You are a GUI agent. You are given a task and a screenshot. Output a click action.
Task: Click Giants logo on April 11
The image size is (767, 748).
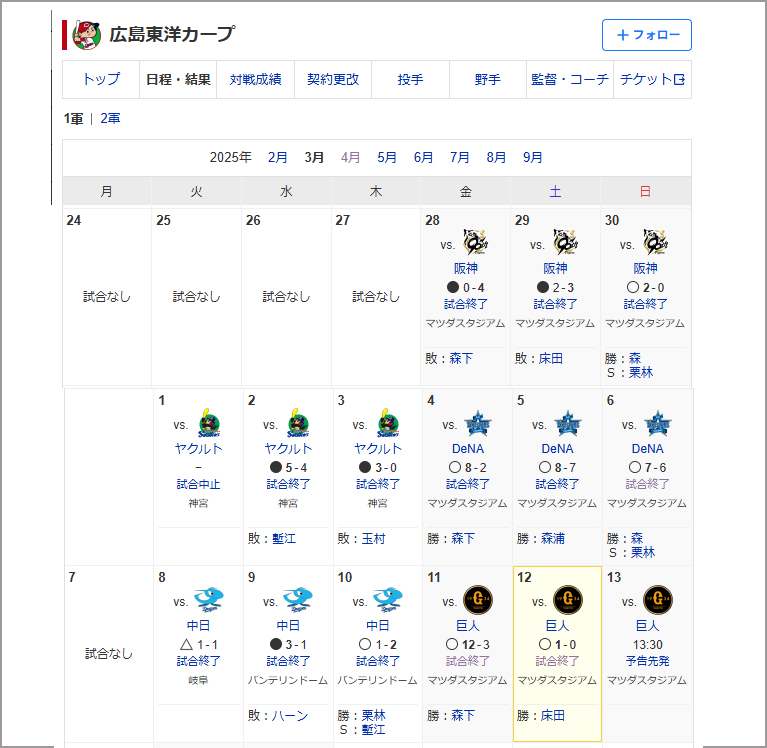(478, 600)
